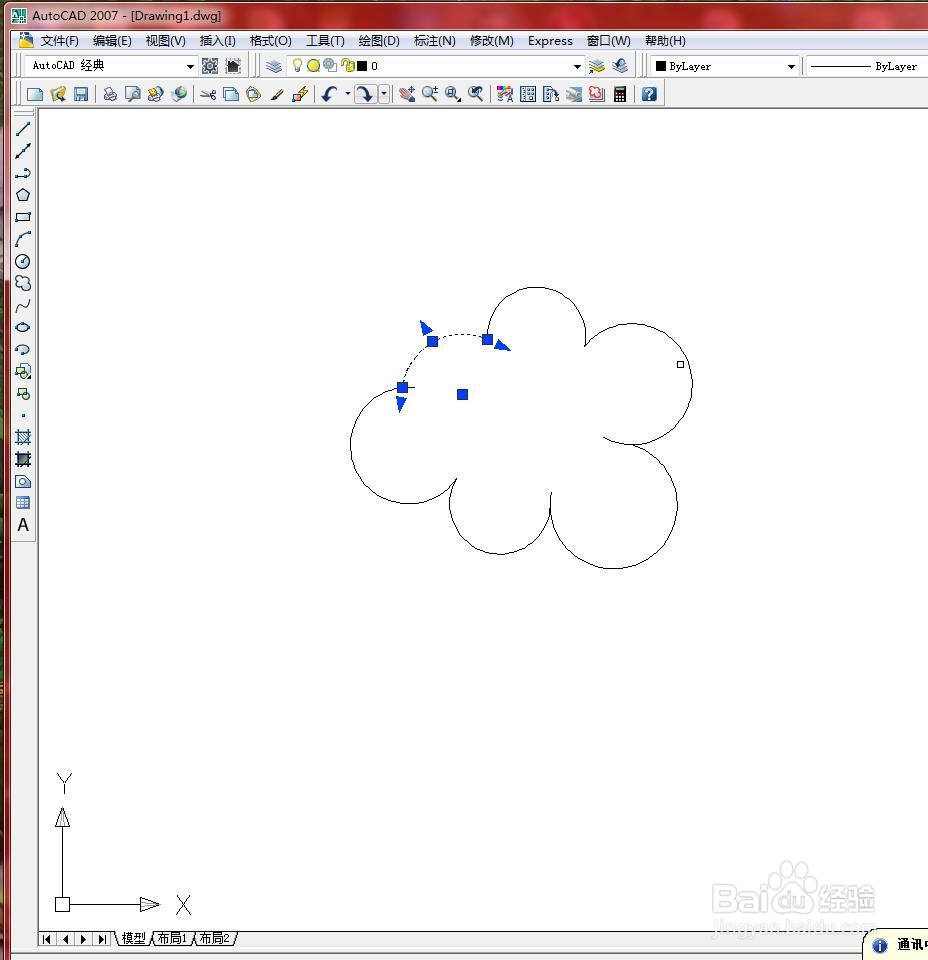
Task: Toggle layer 0 on/off lightbulb
Action: [x=297, y=65]
